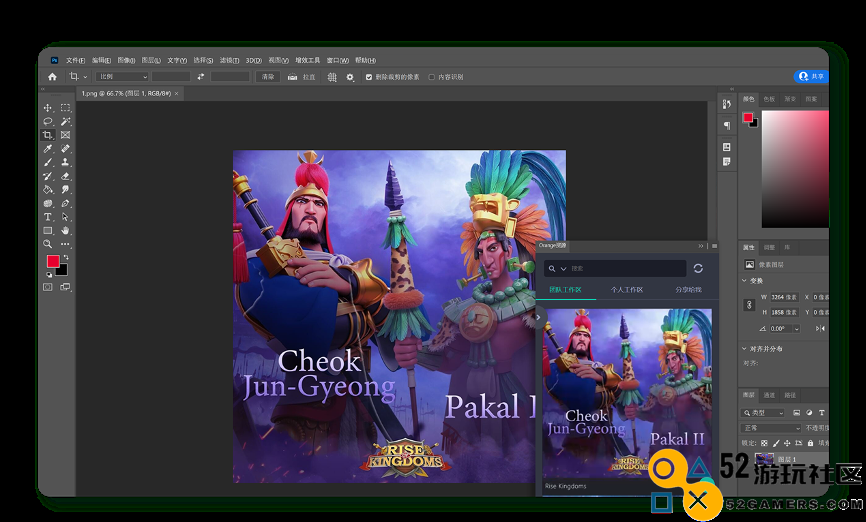Select the Smudge tool
This screenshot has height=522, width=866.
(65, 189)
